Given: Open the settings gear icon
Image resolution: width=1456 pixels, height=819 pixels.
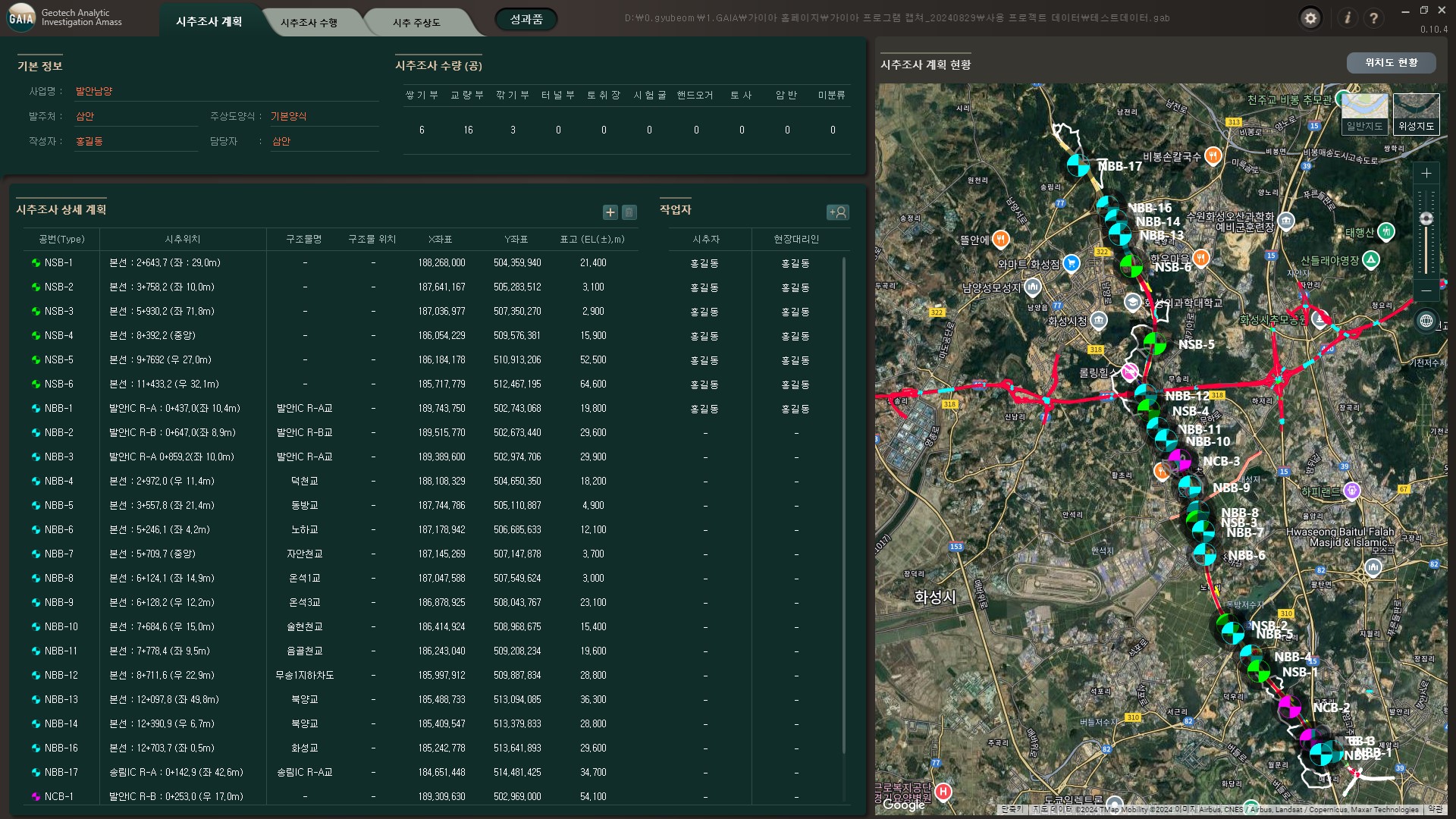Looking at the screenshot, I should (x=1310, y=18).
